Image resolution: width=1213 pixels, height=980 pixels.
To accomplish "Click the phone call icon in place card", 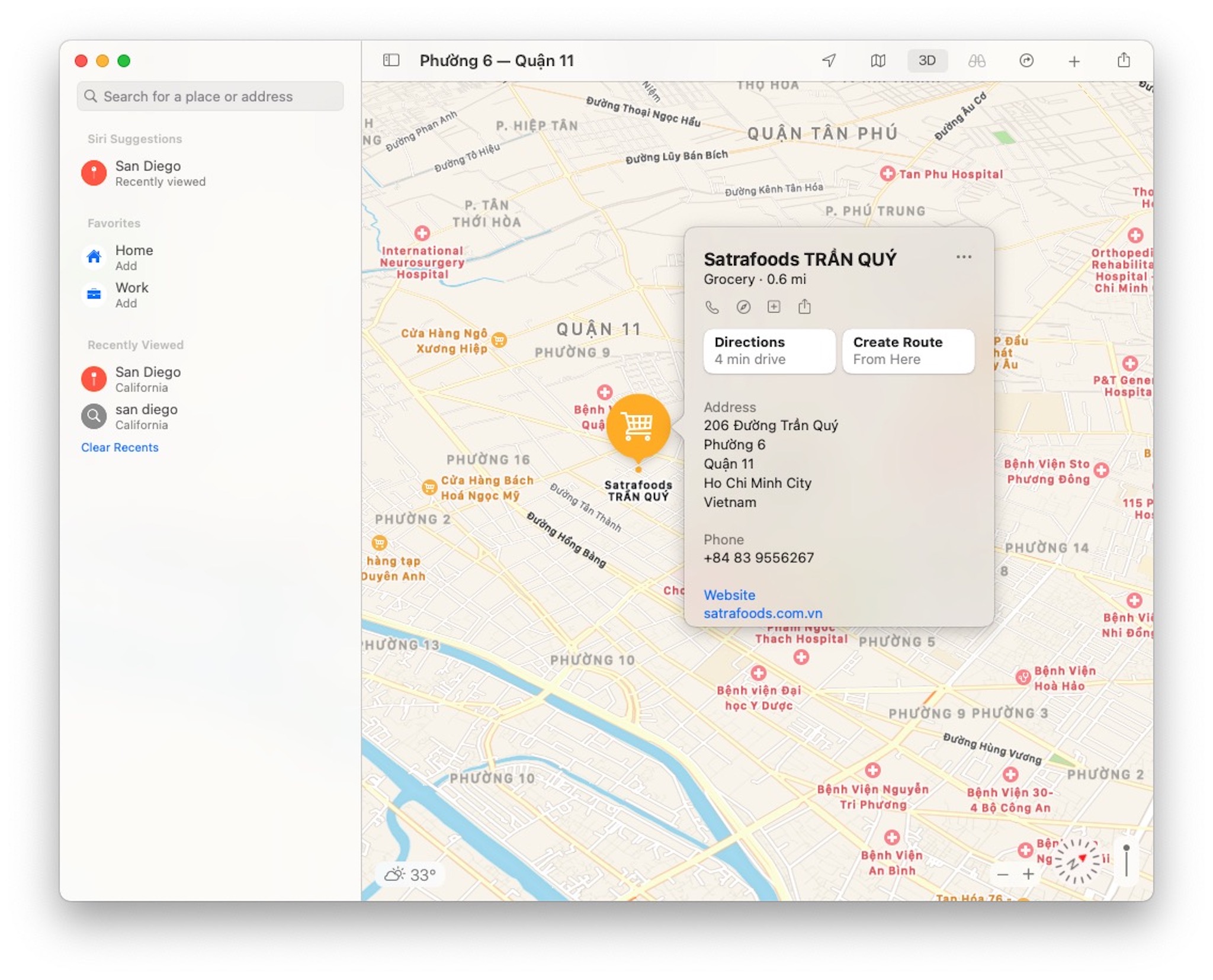I will point(712,307).
